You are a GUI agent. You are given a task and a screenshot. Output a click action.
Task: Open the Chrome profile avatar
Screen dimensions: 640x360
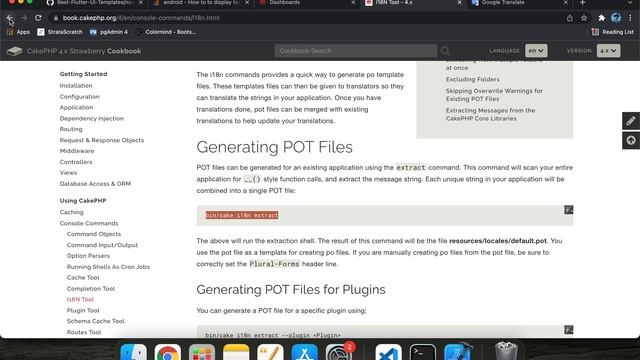coord(616,18)
